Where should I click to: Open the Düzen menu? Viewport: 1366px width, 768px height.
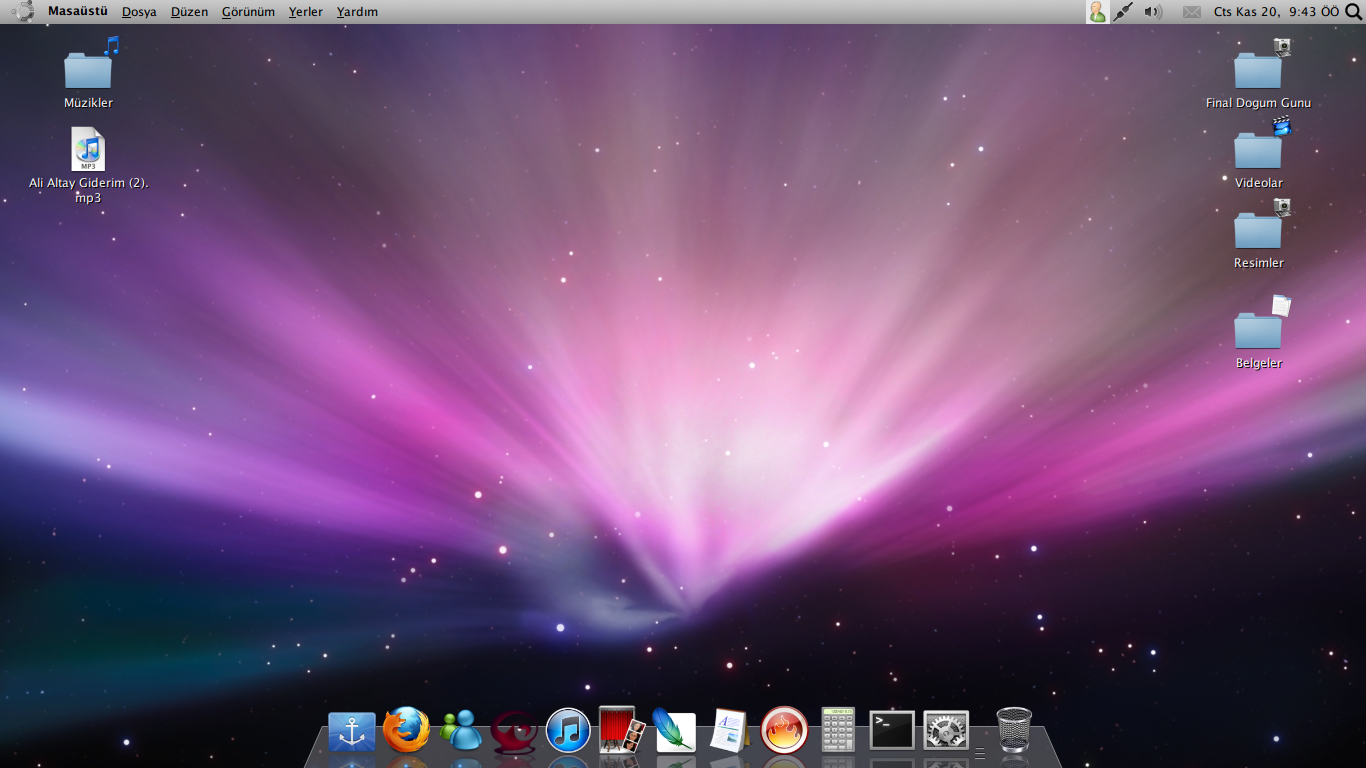[189, 12]
